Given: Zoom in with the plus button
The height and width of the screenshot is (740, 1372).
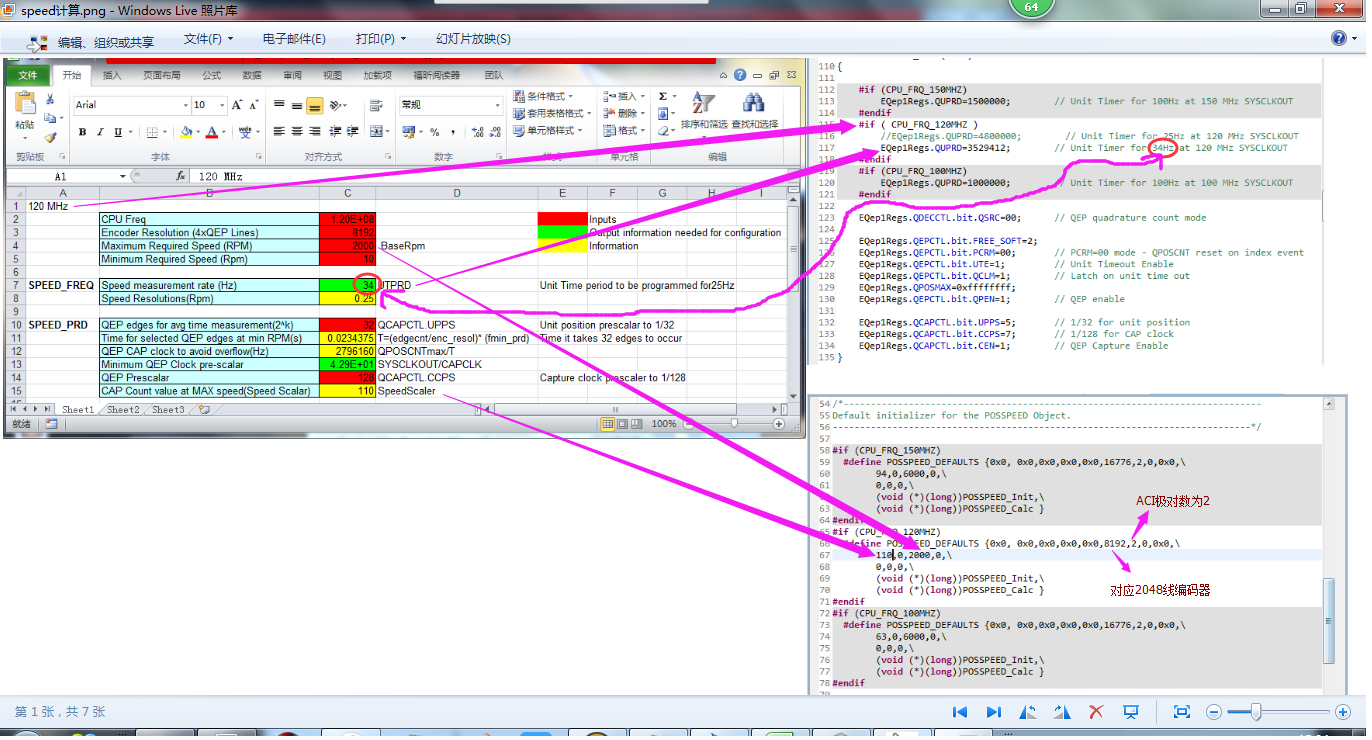Looking at the screenshot, I should point(1343,712).
